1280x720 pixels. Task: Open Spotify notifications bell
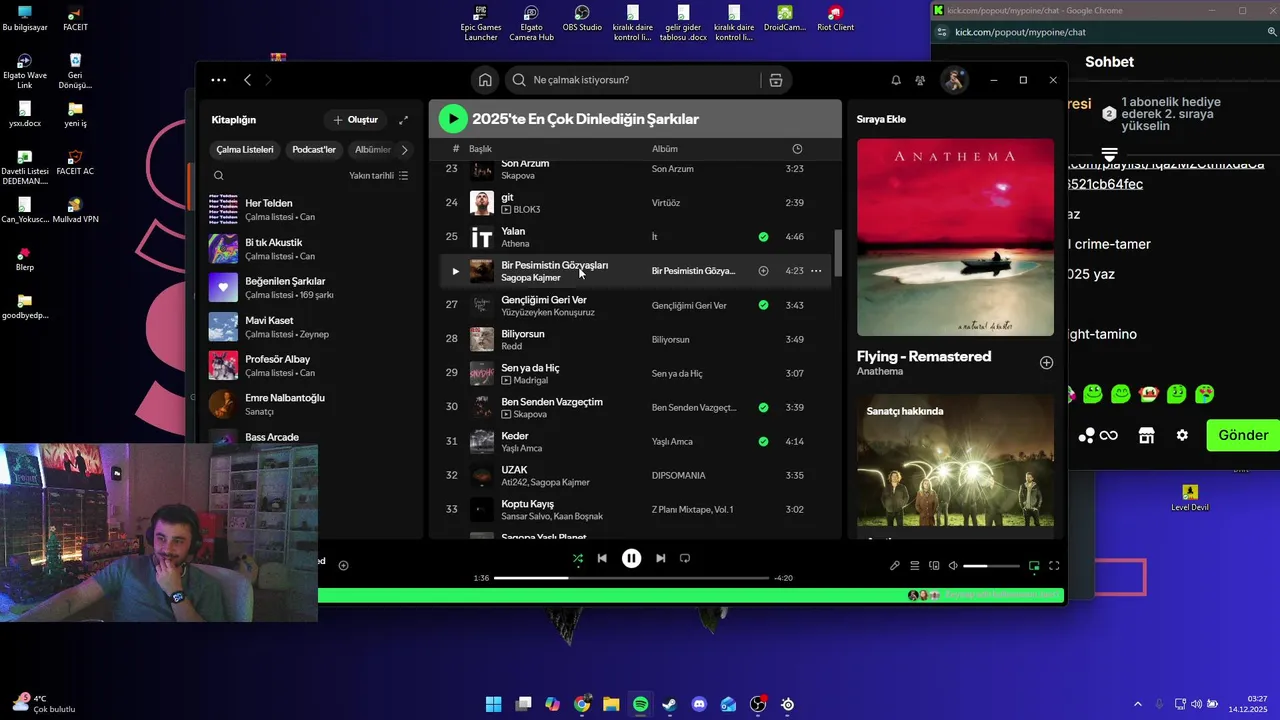pos(896,80)
